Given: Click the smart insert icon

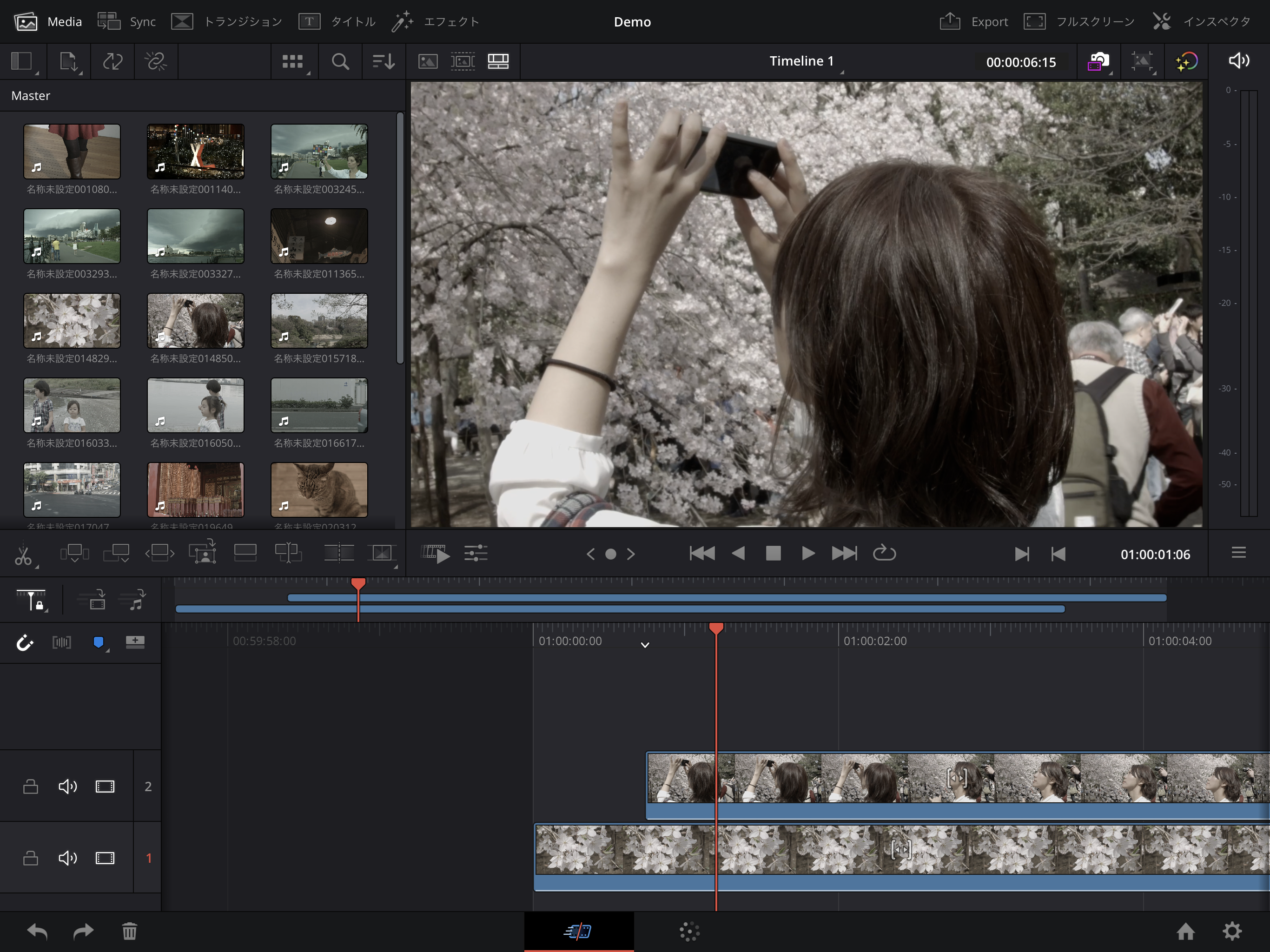Looking at the screenshot, I should 74,554.
